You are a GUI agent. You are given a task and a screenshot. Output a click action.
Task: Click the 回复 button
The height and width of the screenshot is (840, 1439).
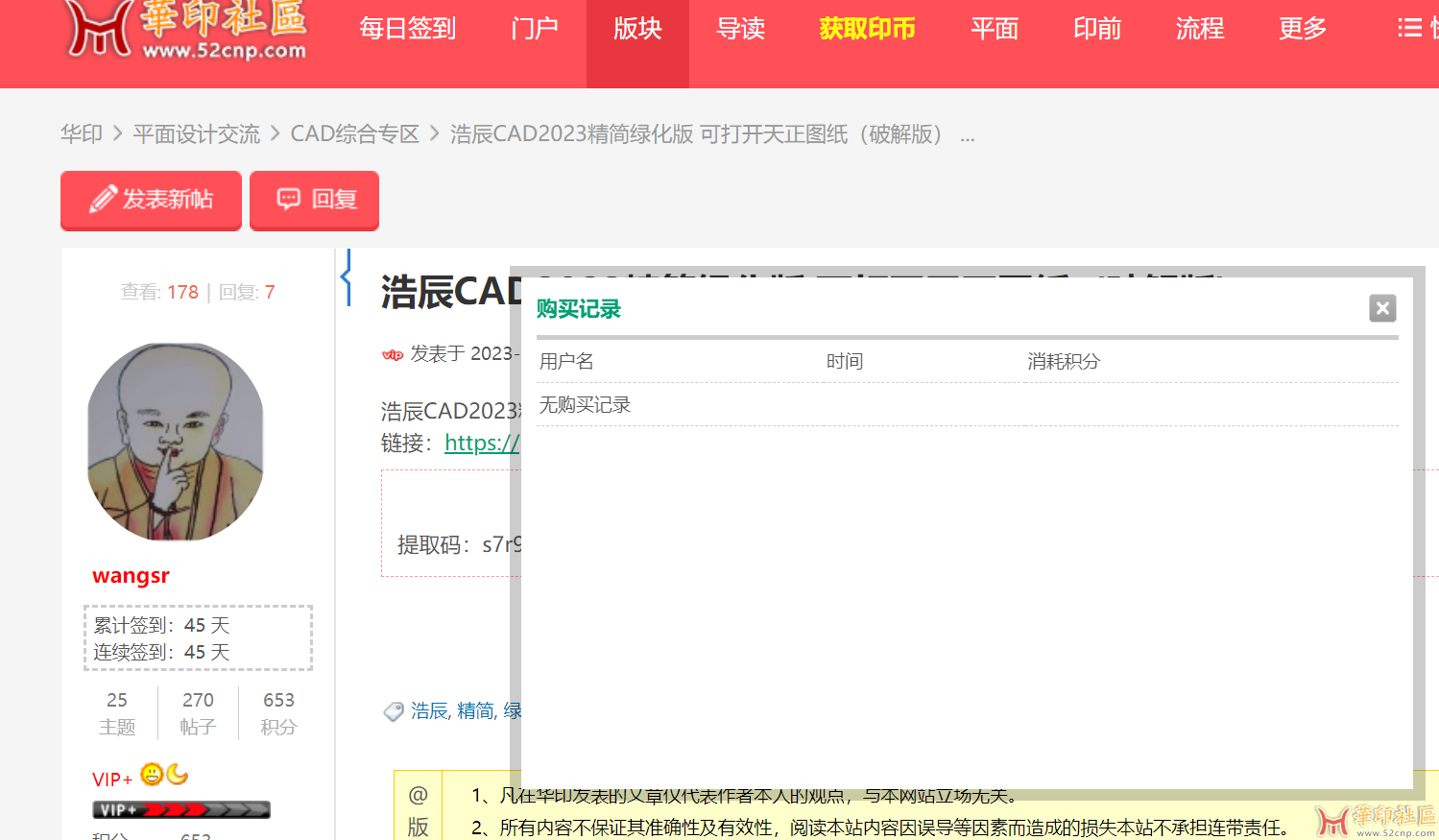pos(314,200)
